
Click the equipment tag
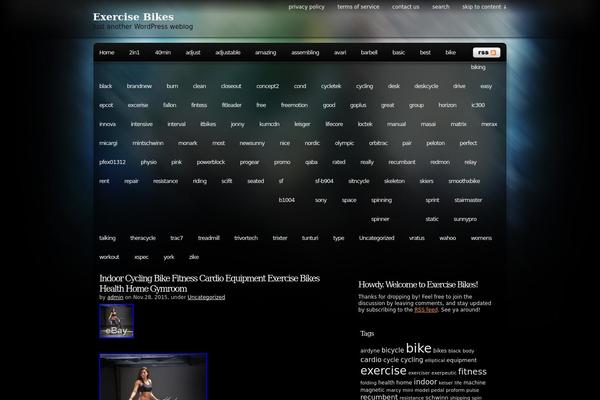coord(461,360)
